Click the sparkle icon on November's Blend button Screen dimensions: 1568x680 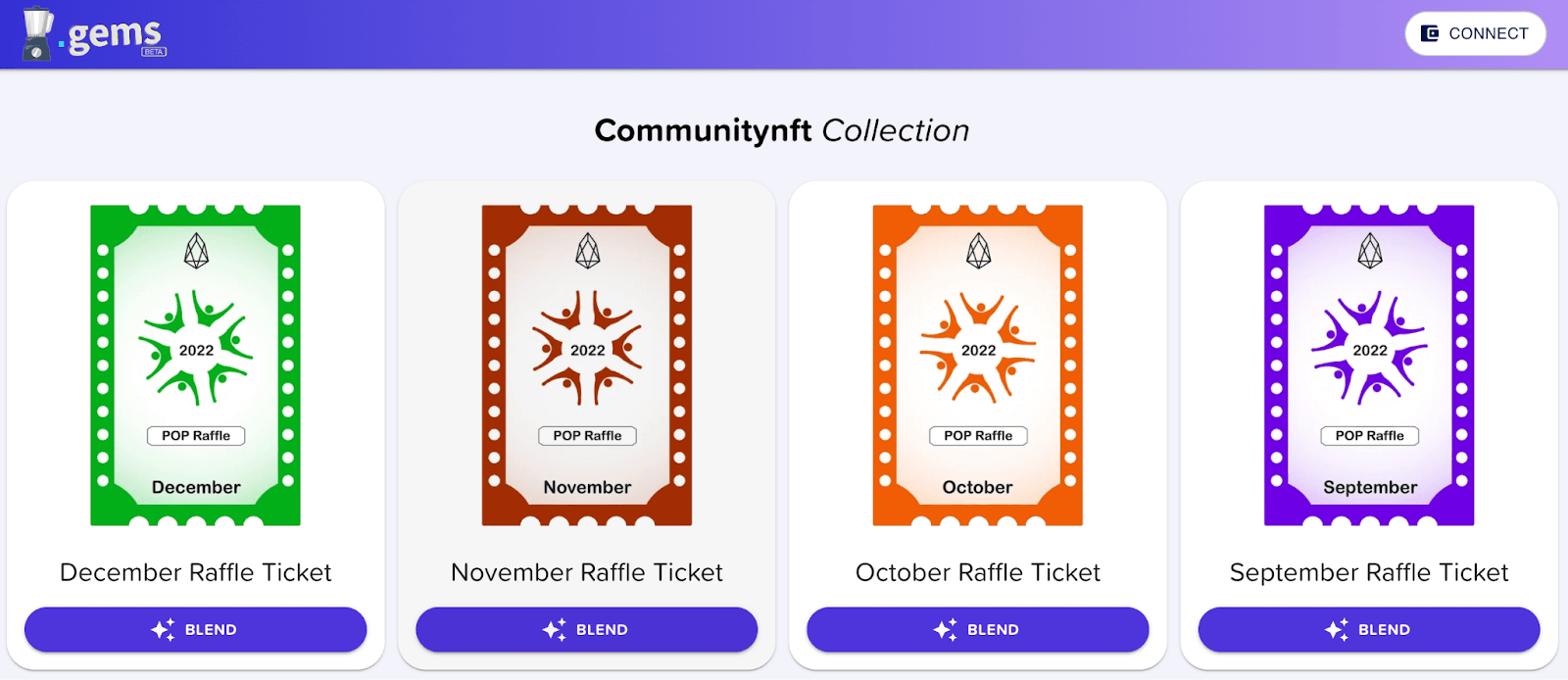coord(554,629)
